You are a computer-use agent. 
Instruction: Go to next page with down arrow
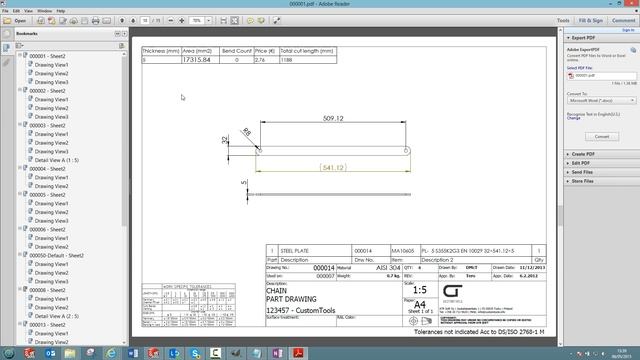point(133,20)
